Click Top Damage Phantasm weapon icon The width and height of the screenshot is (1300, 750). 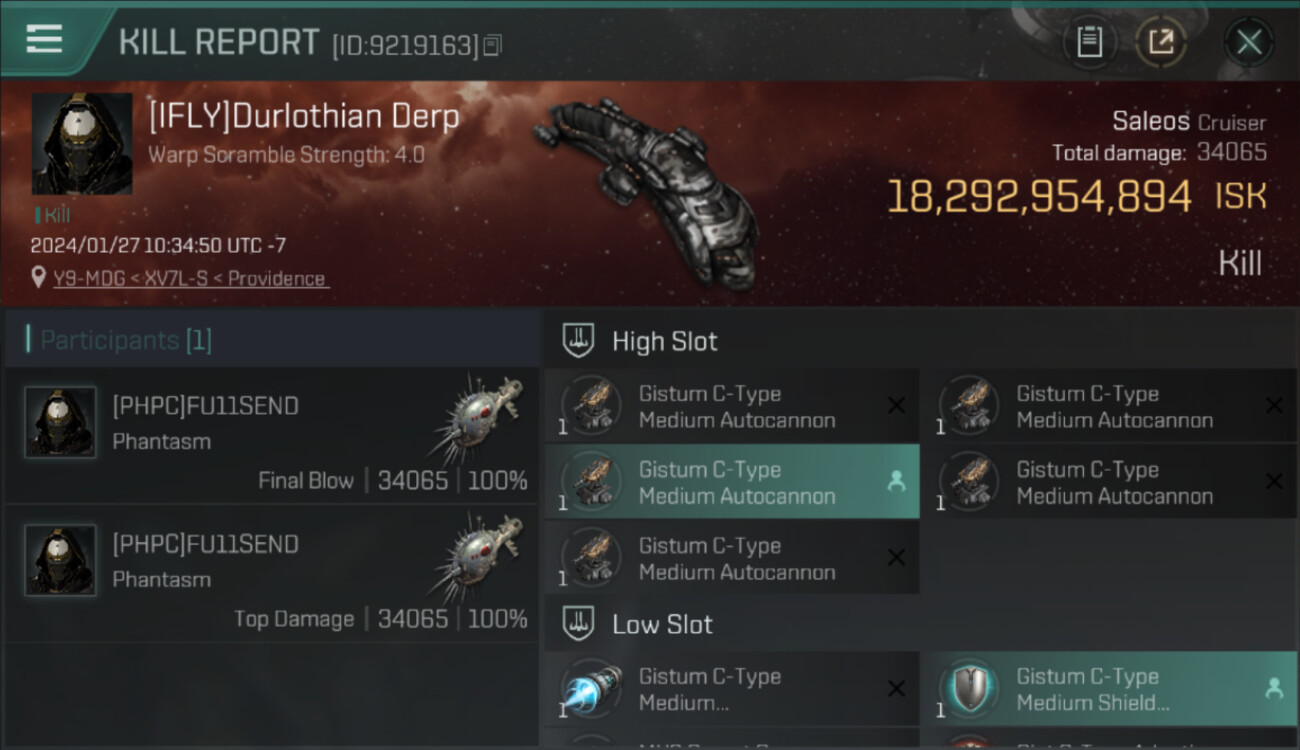pos(479,556)
